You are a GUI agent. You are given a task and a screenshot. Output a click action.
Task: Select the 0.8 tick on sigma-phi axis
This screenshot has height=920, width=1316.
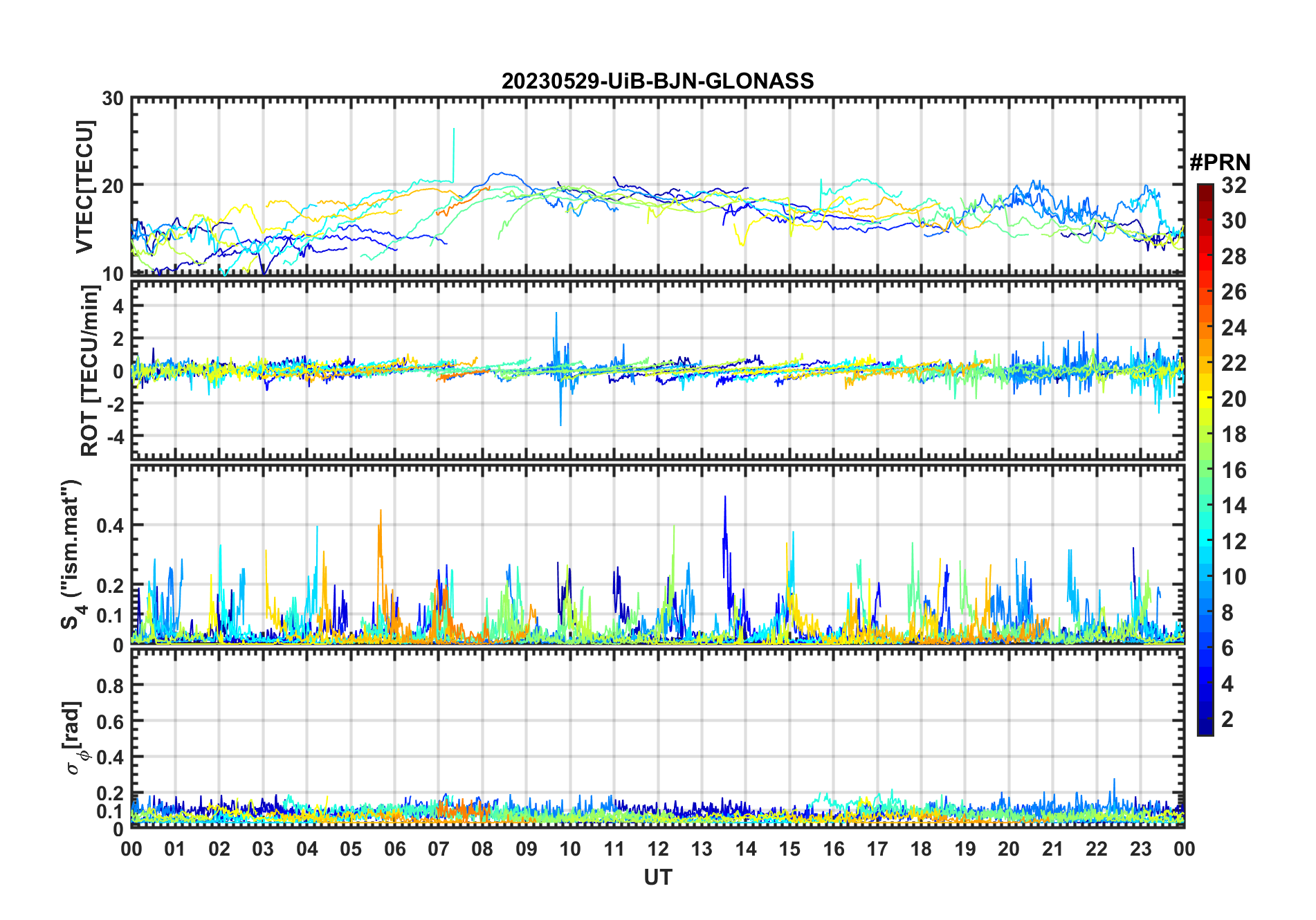pyautogui.click(x=110, y=686)
